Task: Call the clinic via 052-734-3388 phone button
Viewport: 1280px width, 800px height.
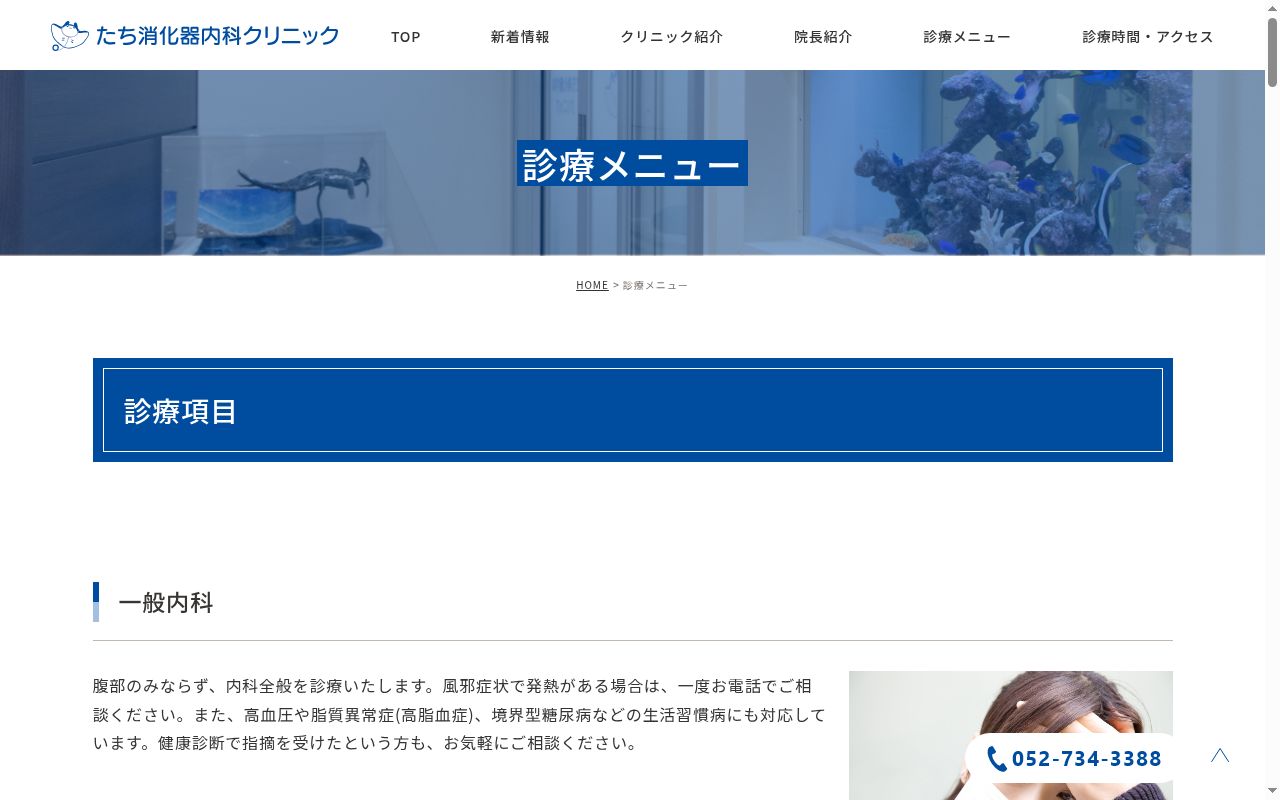Action: [1074, 759]
